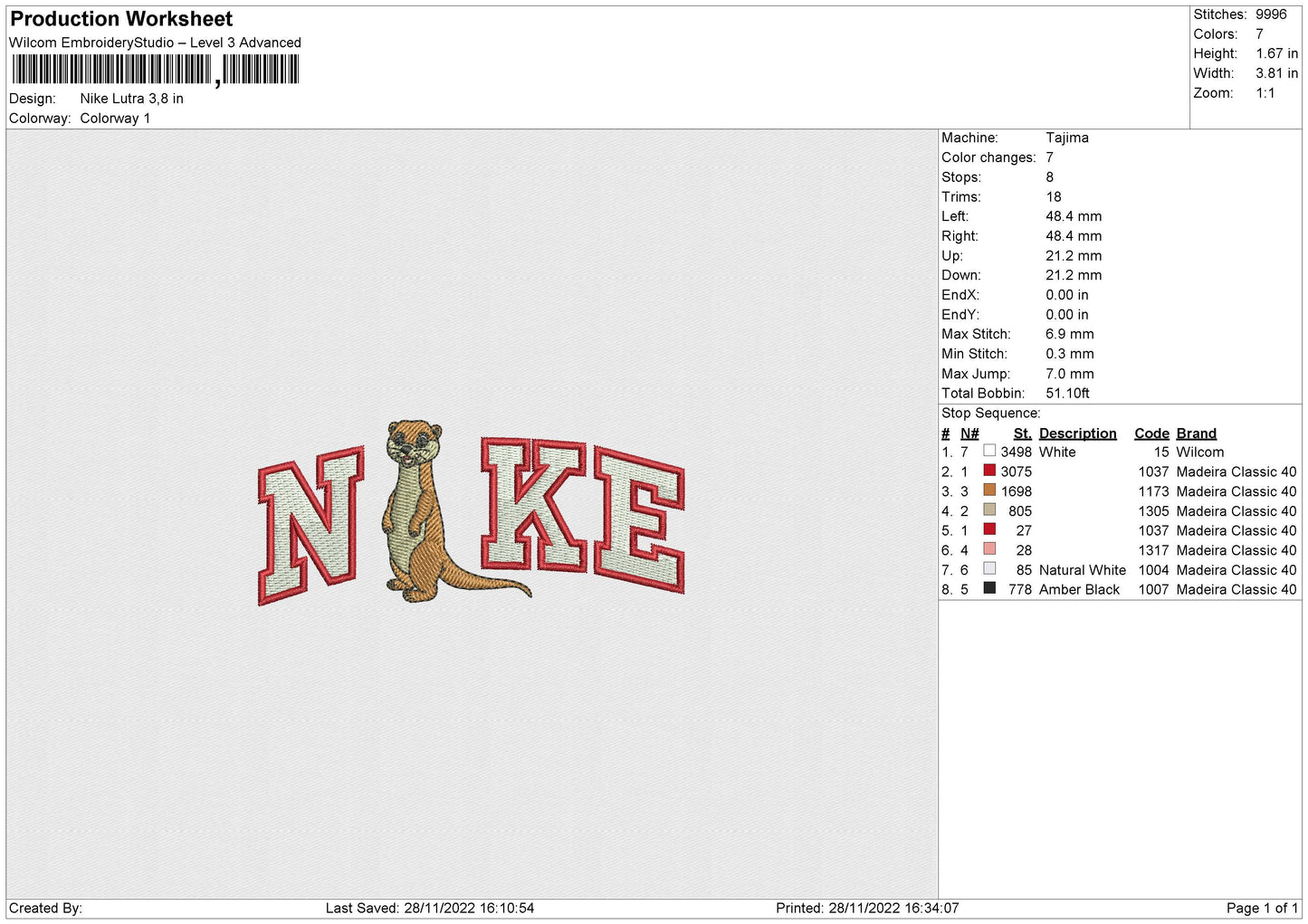Click the Machine value Tajima
This screenshot has width=1308, height=924.
pos(1067,138)
